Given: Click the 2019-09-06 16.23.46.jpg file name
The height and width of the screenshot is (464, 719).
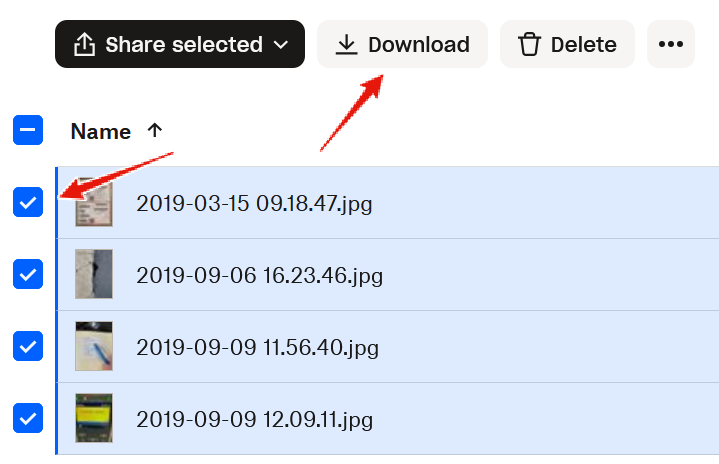Looking at the screenshot, I should [x=259, y=275].
